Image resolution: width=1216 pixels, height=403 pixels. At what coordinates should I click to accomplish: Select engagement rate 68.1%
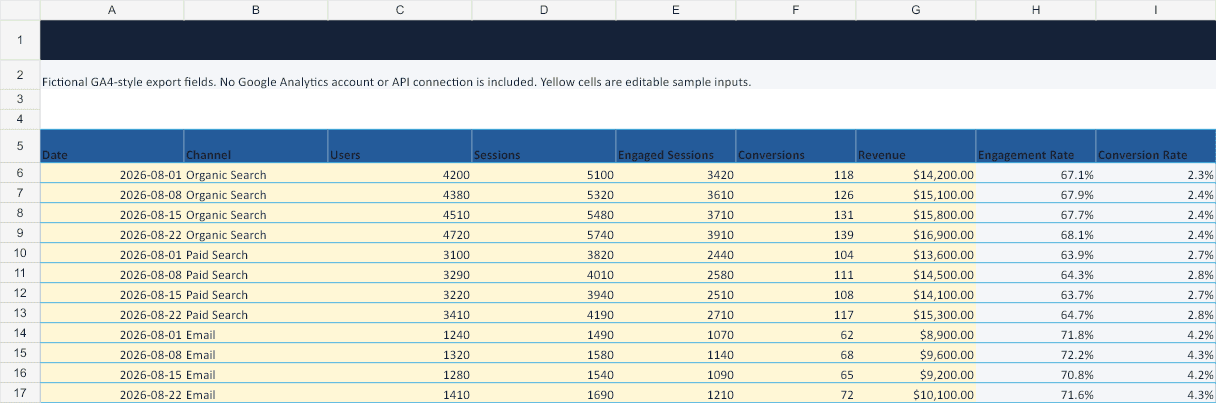[x=1036, y=234]
